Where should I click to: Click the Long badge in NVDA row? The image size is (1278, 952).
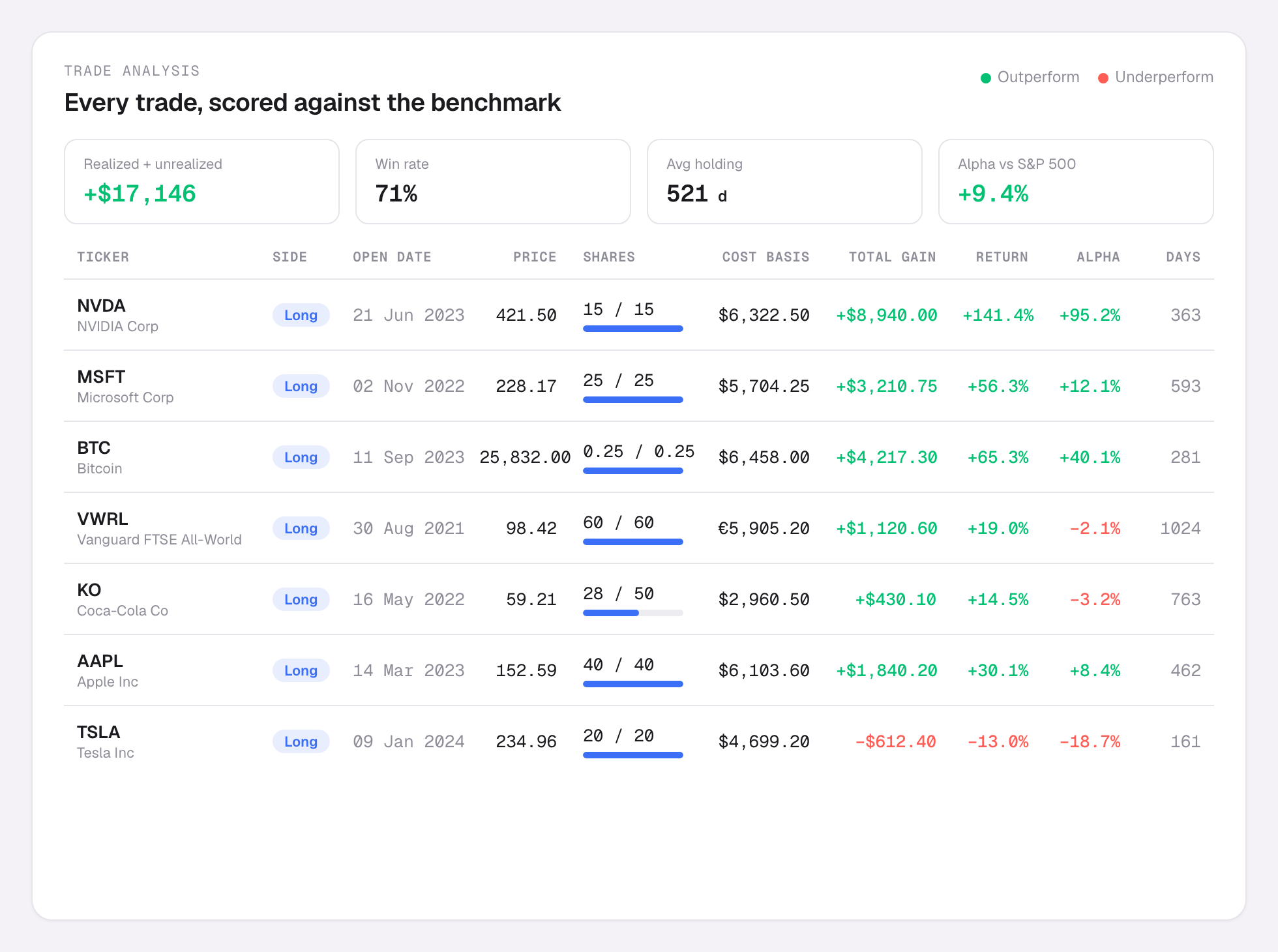point(301,315)
